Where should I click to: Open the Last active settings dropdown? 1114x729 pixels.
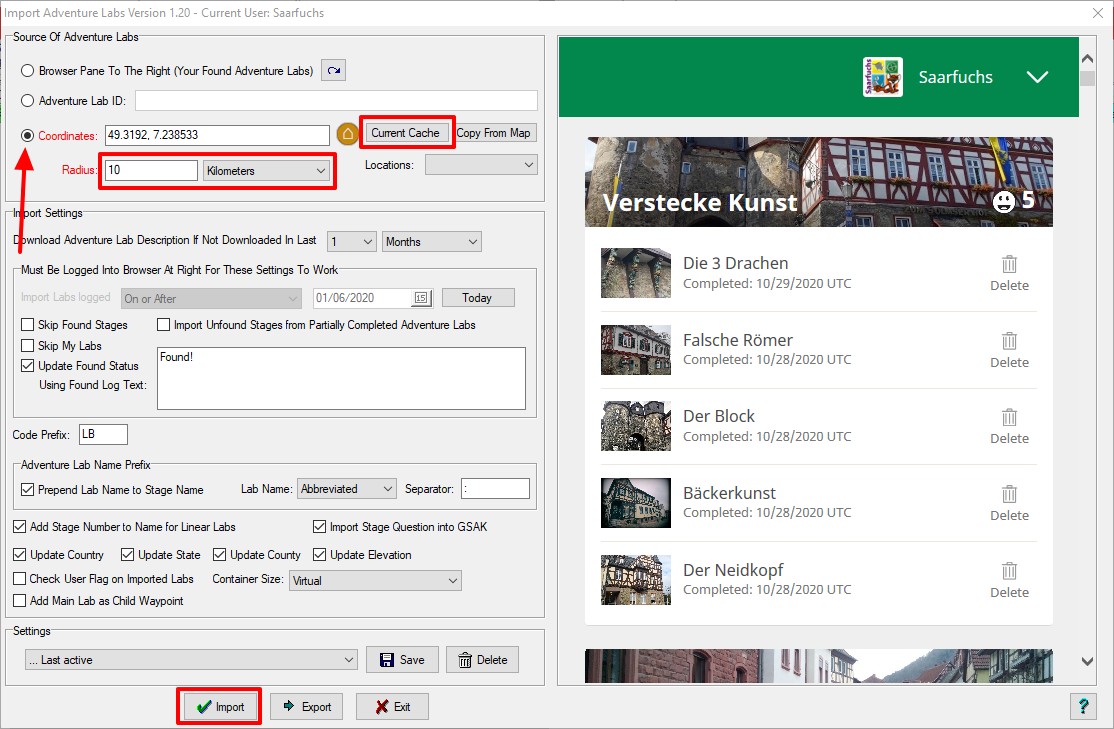(191, 659)
